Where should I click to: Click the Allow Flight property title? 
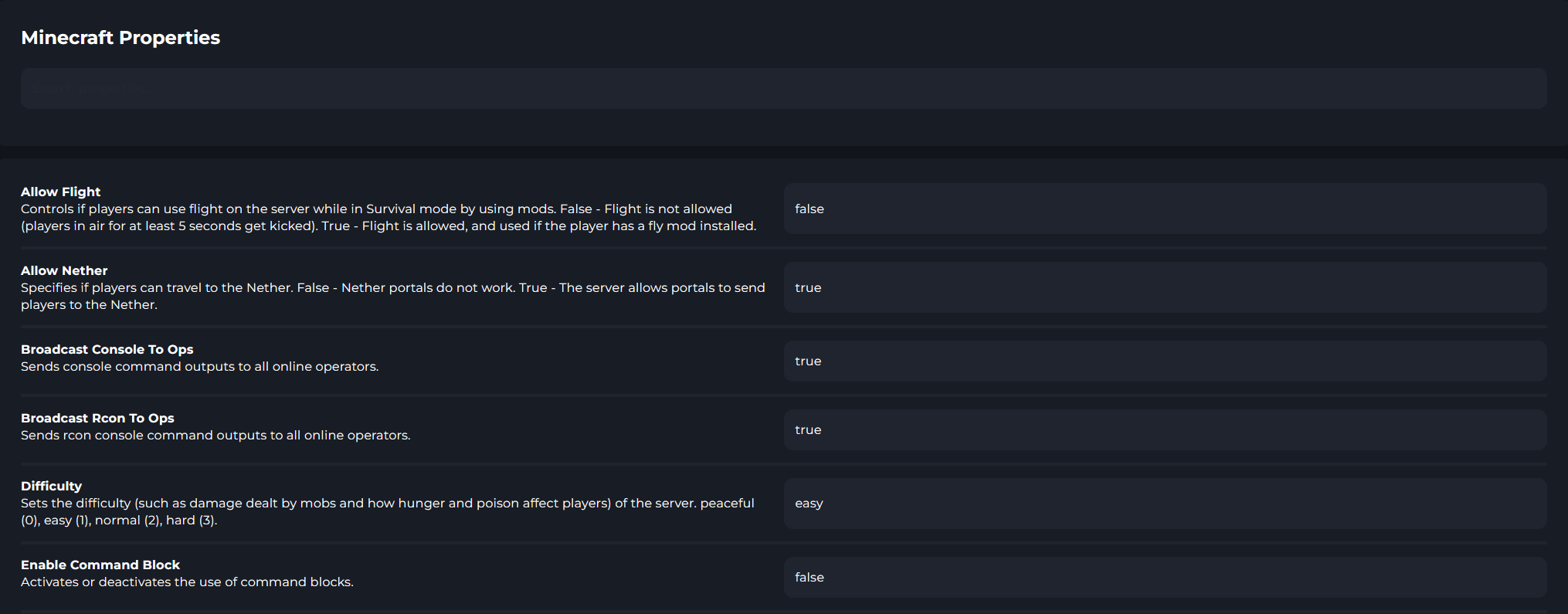pos(61,192)
